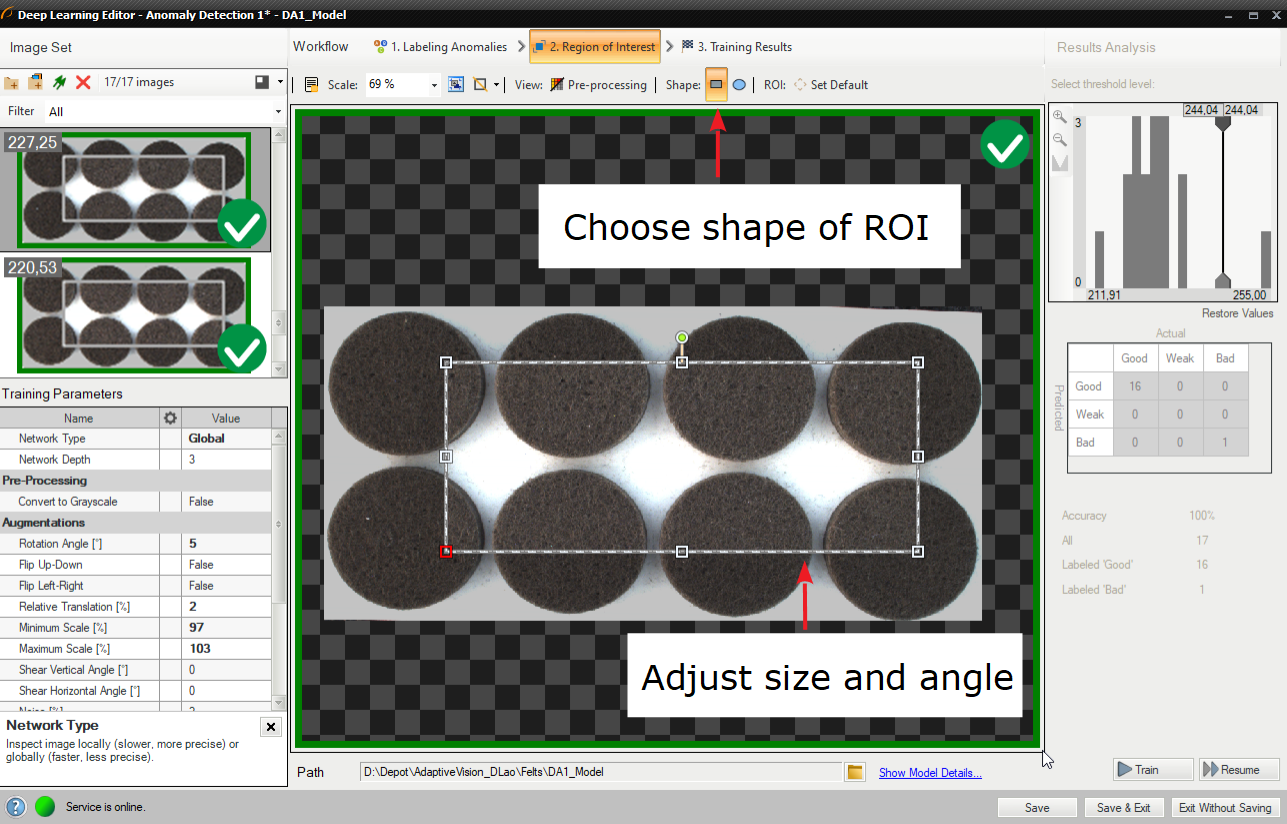1287x824 pixels.
Task: Click the fit image to view icon
Action: 456,85
